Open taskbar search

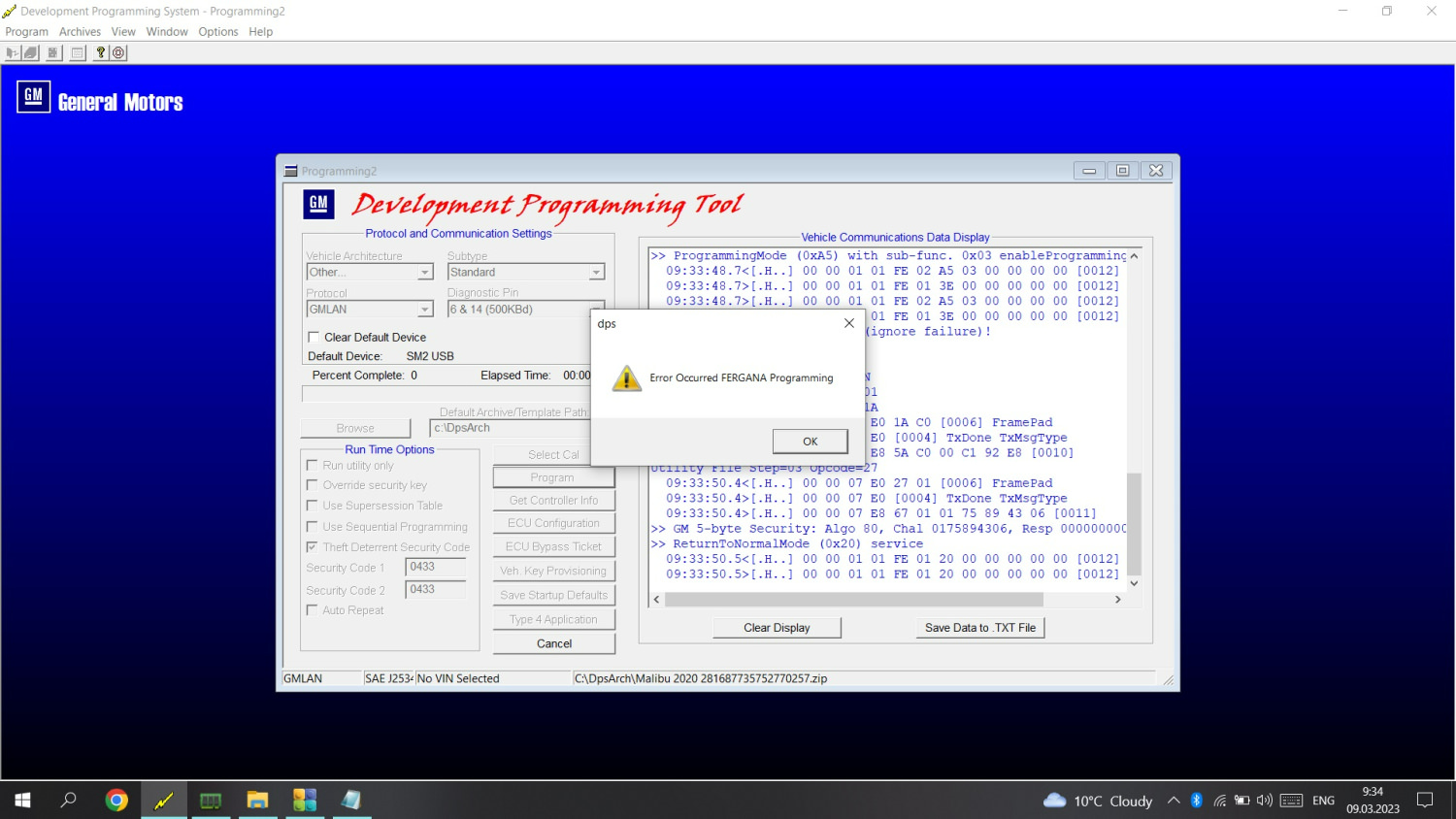point(69,801)
